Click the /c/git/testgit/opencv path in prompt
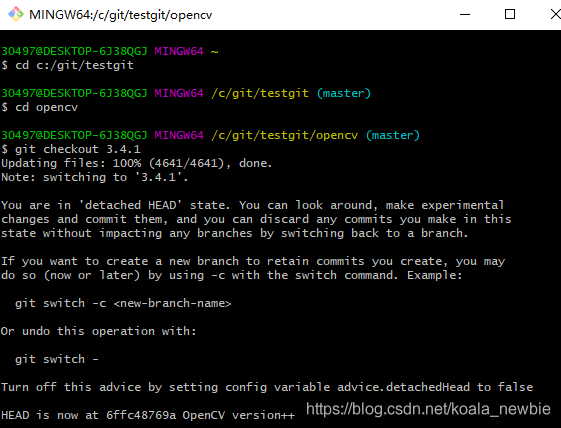The image size is (561, 428). 284,135
